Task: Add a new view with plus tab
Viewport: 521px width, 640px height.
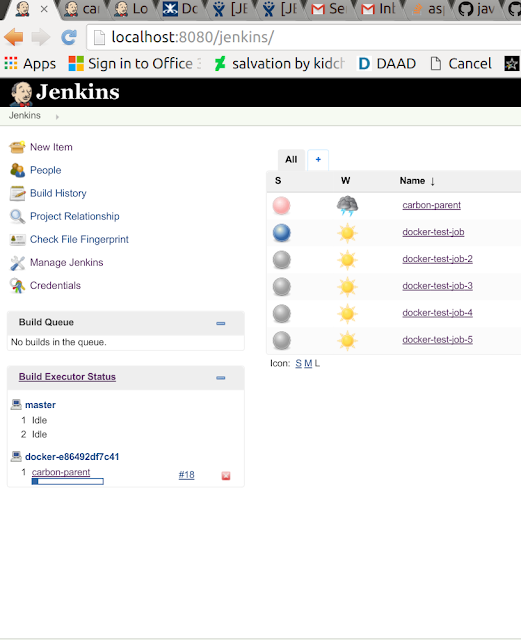Action: [318, 160]
